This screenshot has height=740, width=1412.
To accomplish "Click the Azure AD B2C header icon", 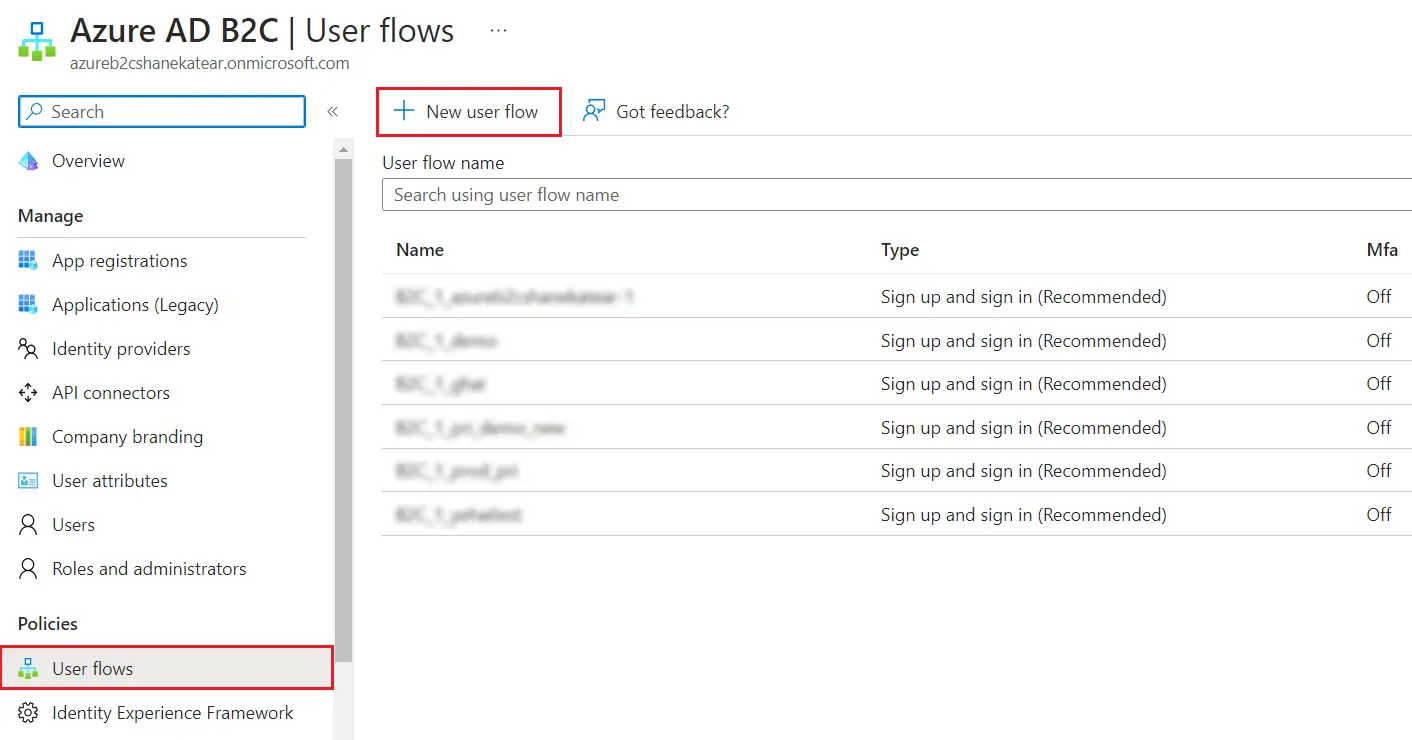I will pyautogui.click(x=37, y=40).
